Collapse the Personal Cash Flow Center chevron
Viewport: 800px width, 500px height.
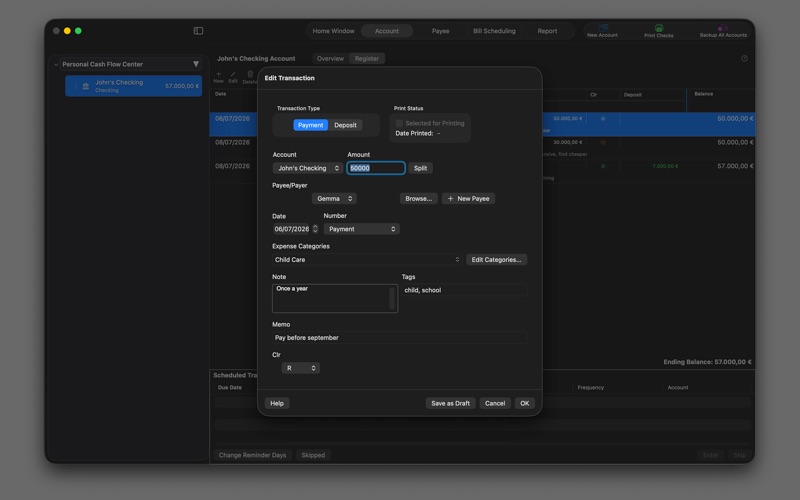click(x=56, y=64)
